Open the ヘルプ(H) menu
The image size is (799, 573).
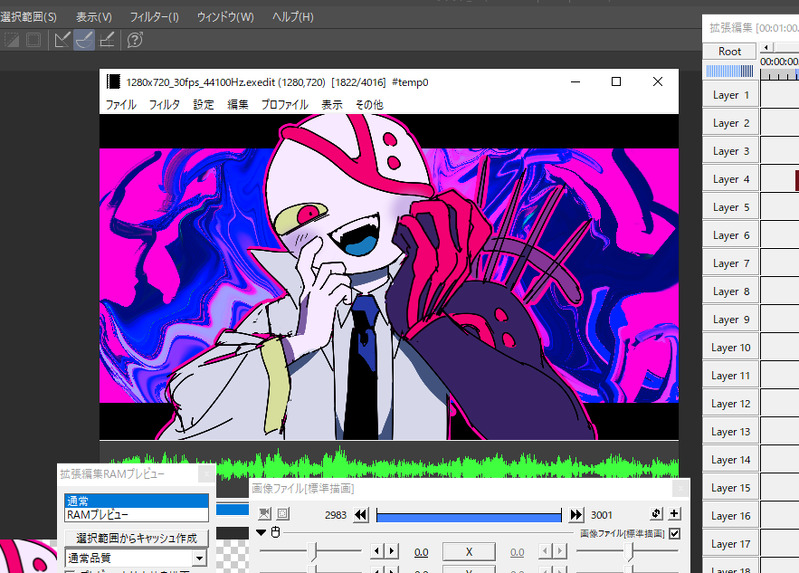click(292, 17)
